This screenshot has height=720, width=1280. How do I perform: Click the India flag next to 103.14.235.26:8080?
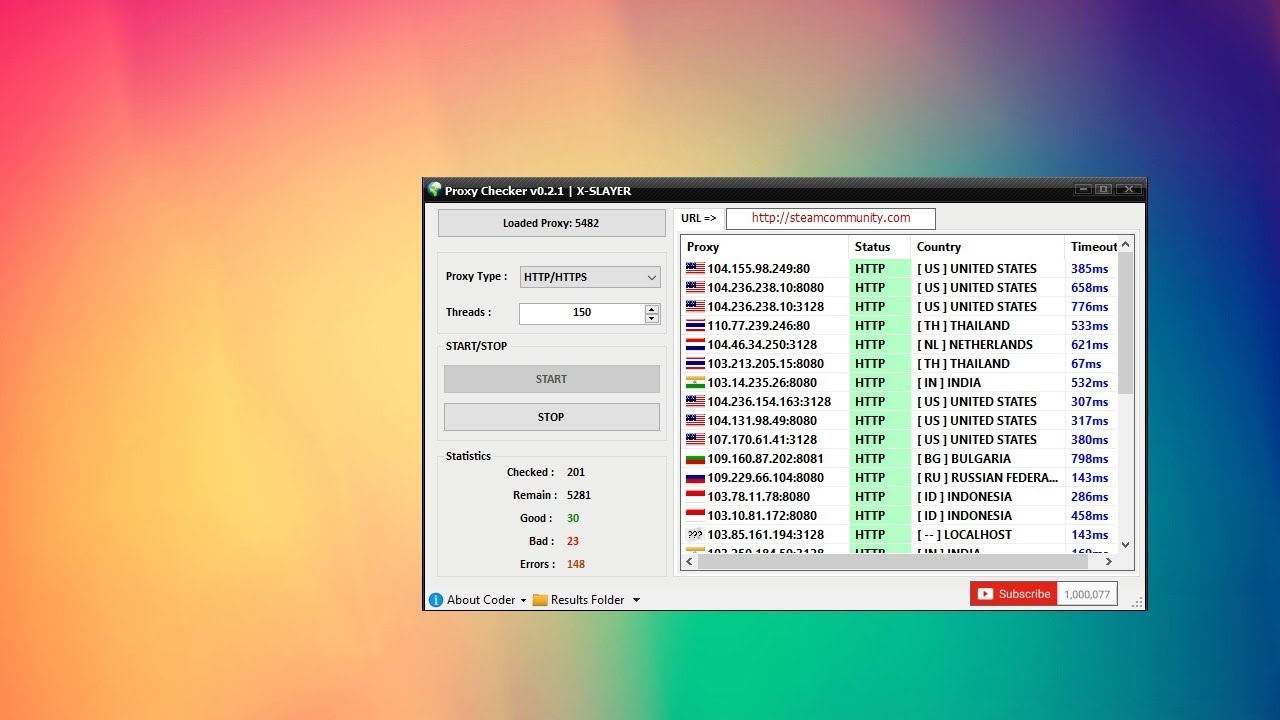[x=695, y=382]
